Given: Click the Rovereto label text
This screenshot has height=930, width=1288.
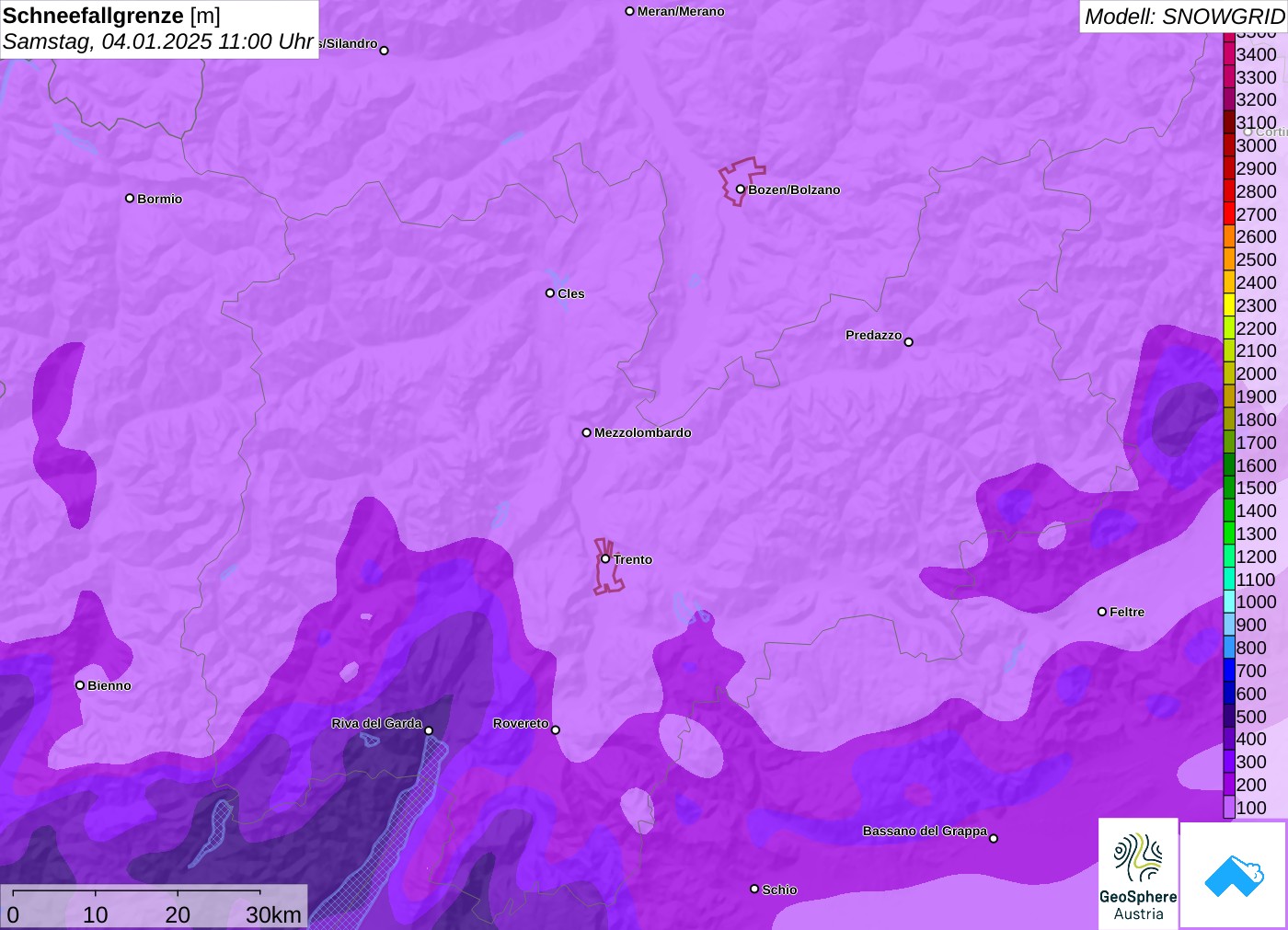Looking at the screenshot, I should tap(521, 723).
